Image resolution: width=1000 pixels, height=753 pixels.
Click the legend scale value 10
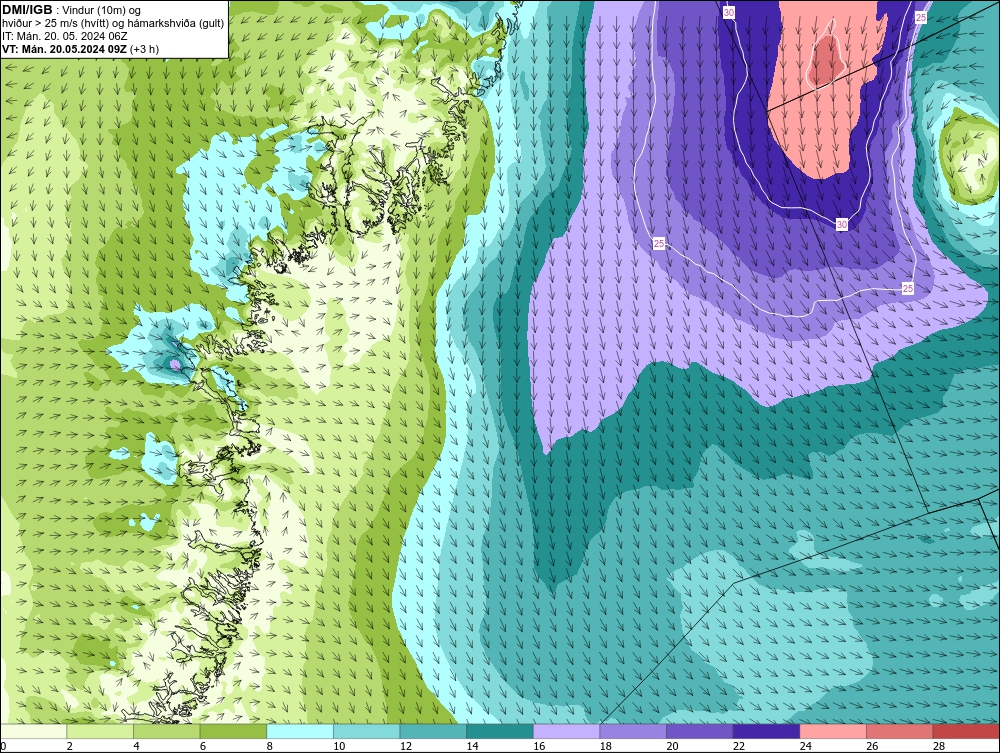[x=339, y=746]
